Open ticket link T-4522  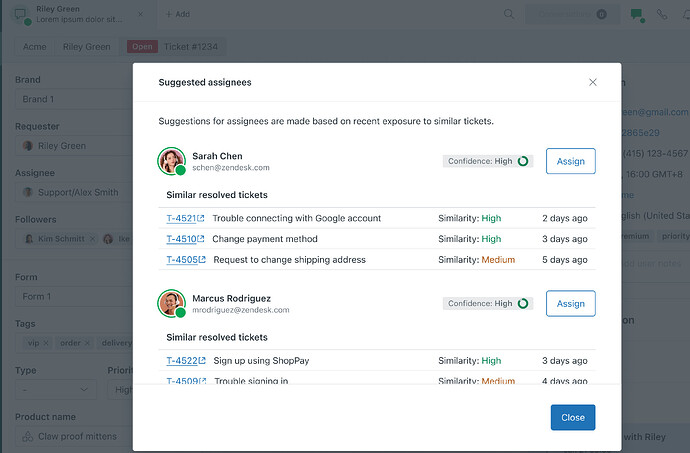pos(186,361)
